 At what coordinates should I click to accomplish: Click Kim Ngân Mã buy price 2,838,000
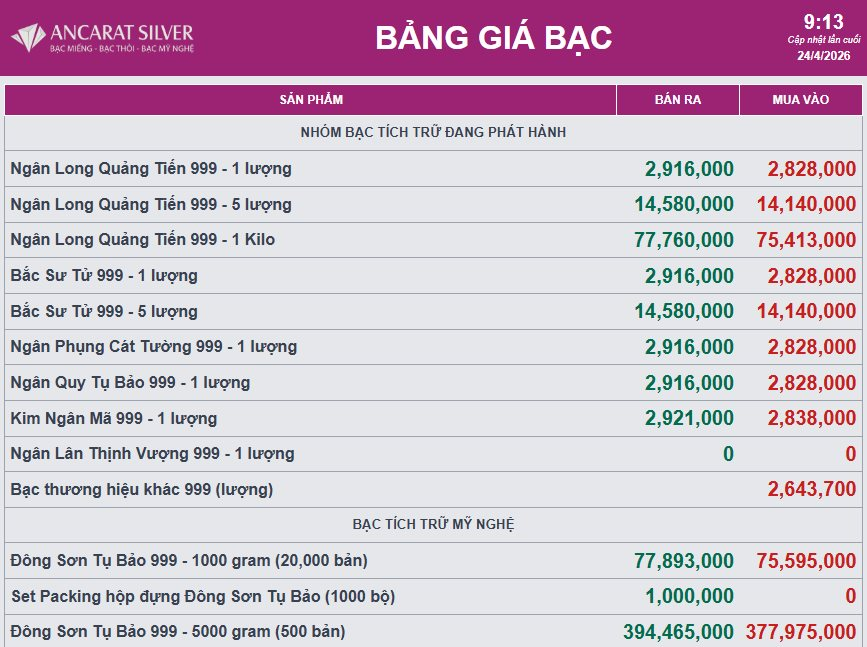tap(812, 418)
